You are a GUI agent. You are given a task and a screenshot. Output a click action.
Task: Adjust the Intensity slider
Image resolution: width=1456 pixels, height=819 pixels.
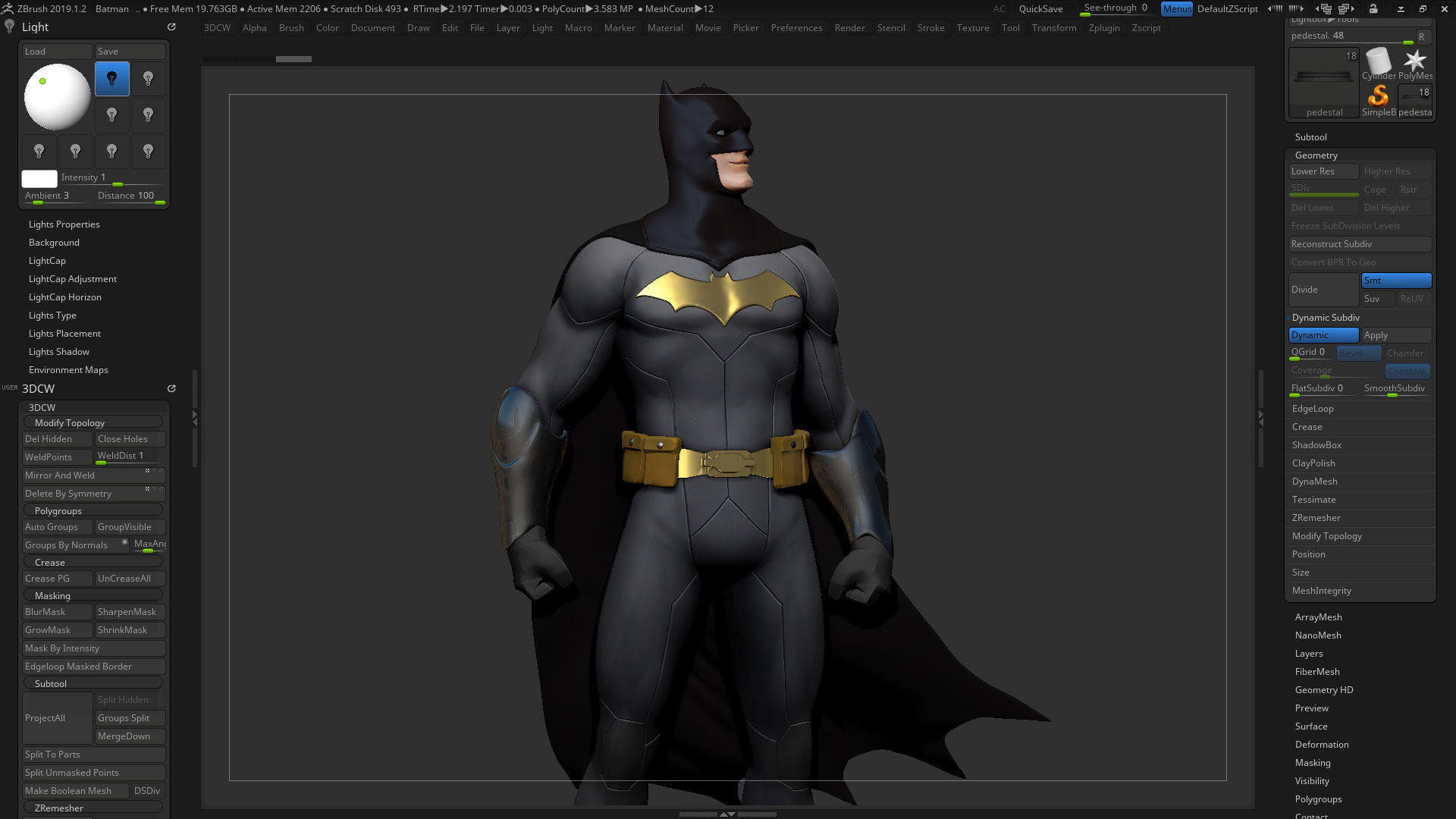[111, 178]
